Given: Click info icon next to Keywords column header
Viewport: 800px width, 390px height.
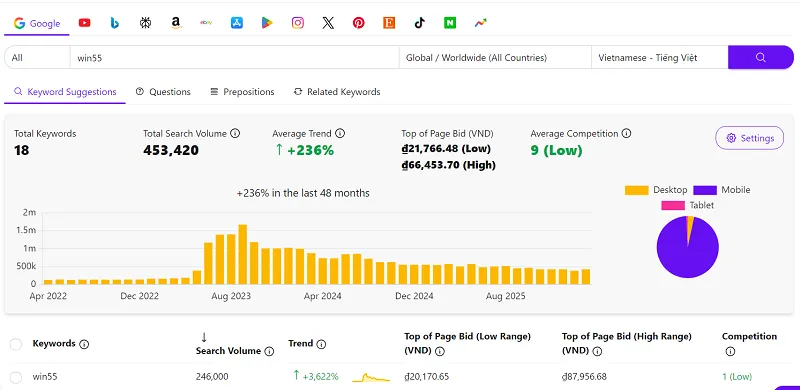Looking at the screenshot, I should [x=85, y=344].
